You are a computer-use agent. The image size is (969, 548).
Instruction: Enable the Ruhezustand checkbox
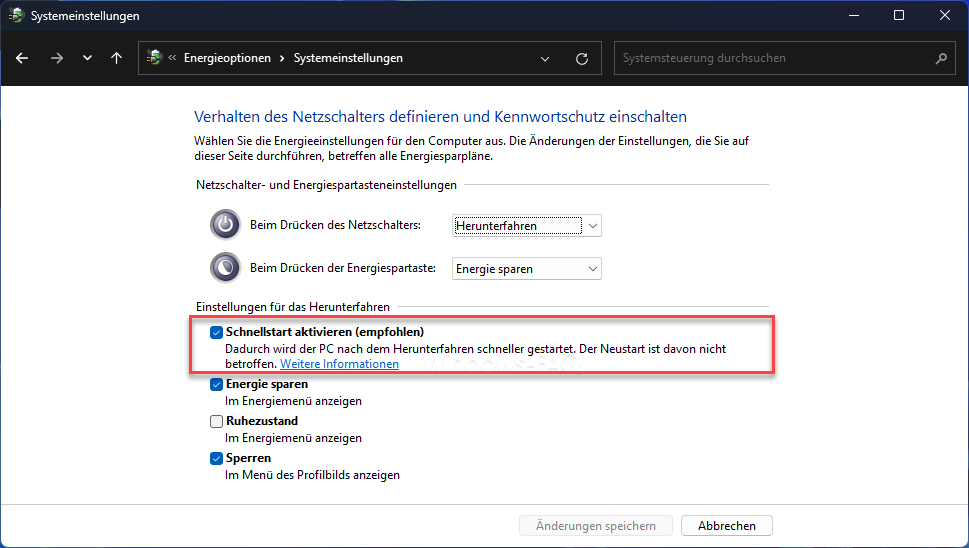(x=216, y=421)
